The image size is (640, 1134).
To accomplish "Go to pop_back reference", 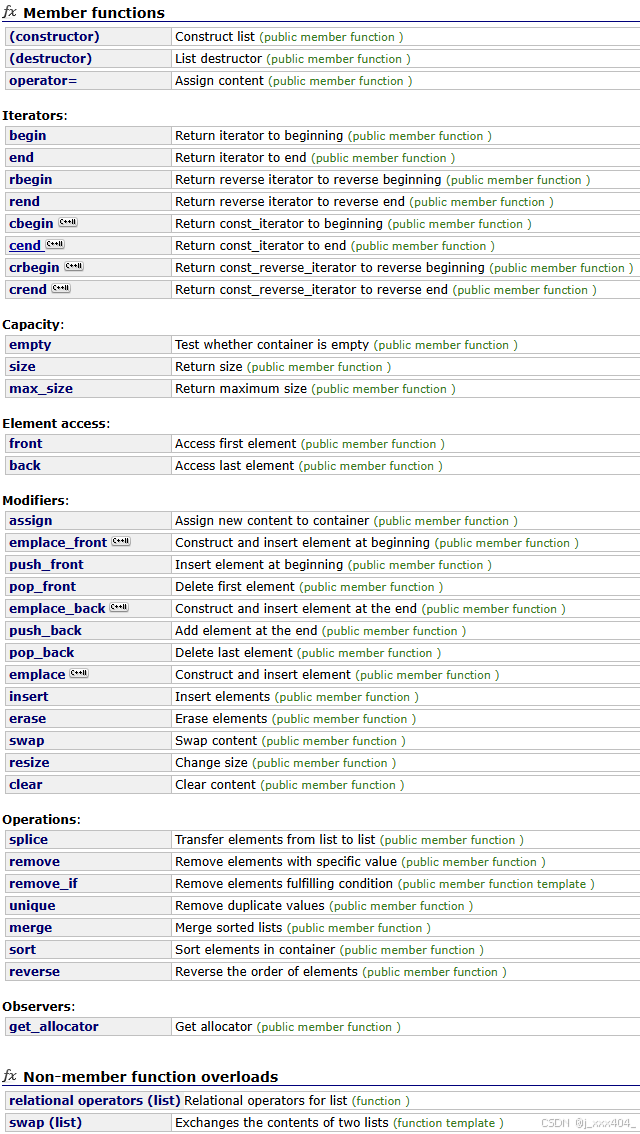I will tap(41, 653).
